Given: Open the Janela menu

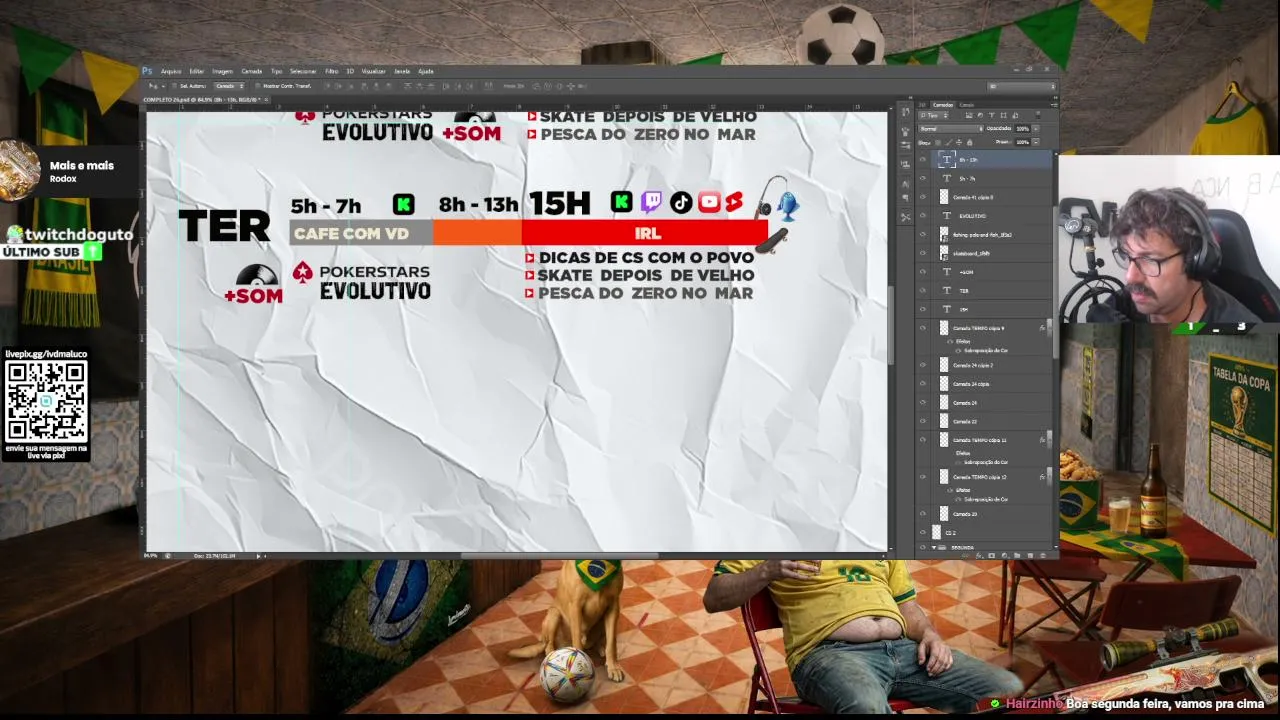Looking at the screenshot, I should [x=402, y=71].
